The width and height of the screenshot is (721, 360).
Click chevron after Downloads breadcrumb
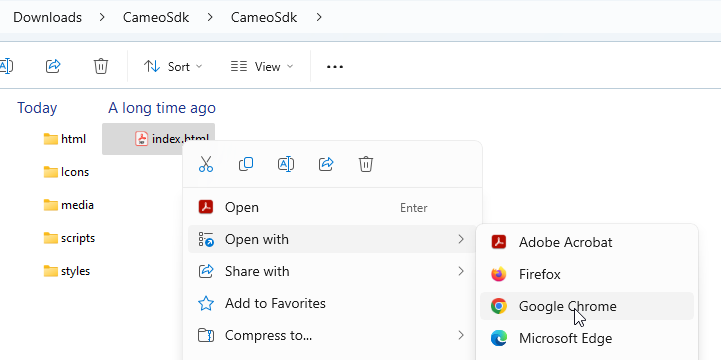click(102, 17)
